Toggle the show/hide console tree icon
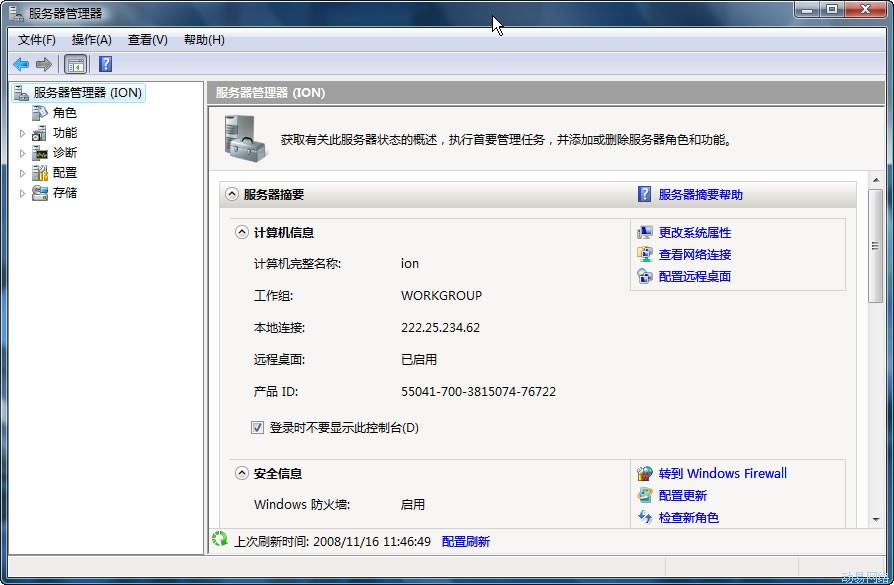 76,65
